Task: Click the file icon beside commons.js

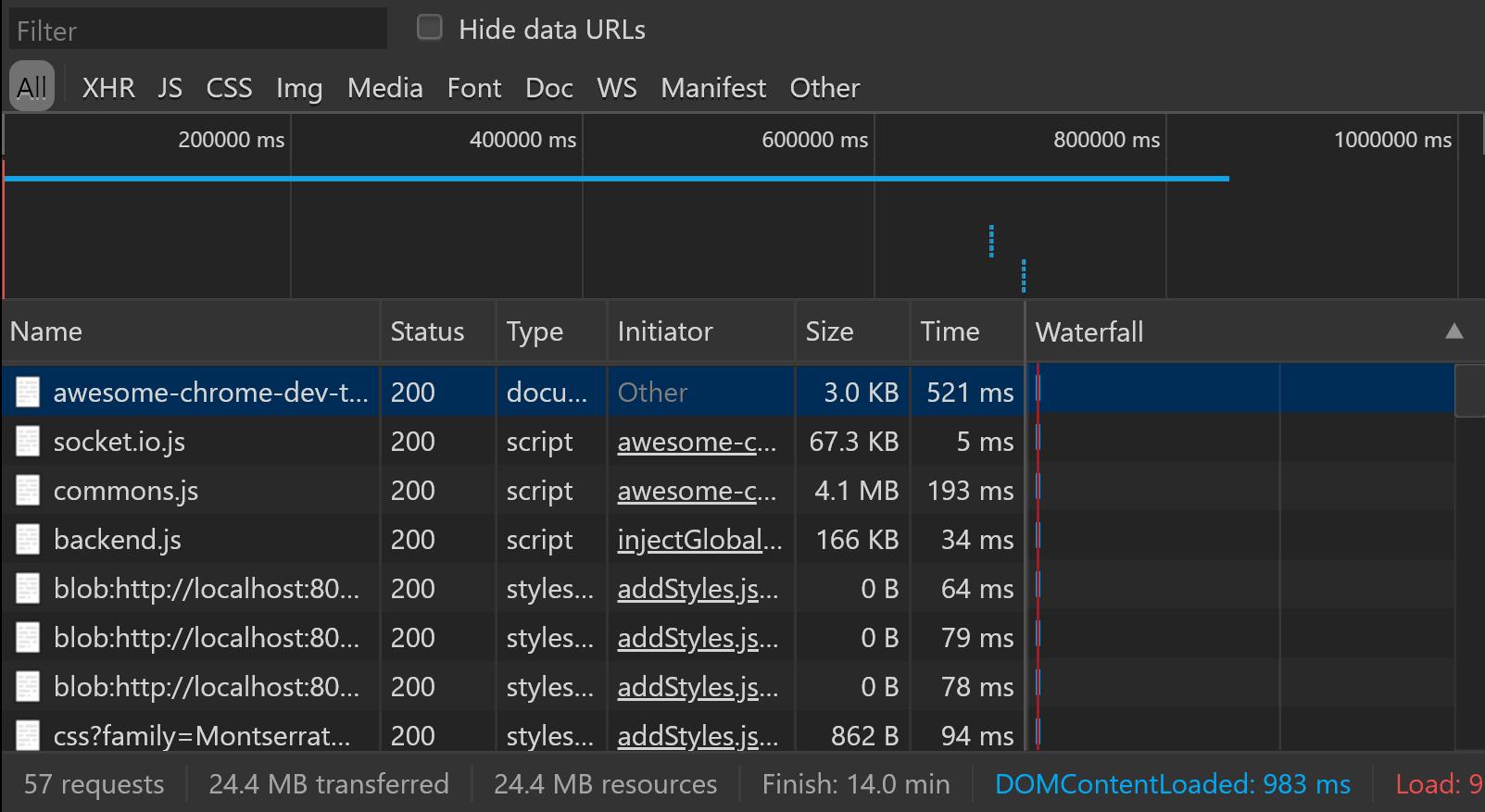Action: [x=28, y=491]
